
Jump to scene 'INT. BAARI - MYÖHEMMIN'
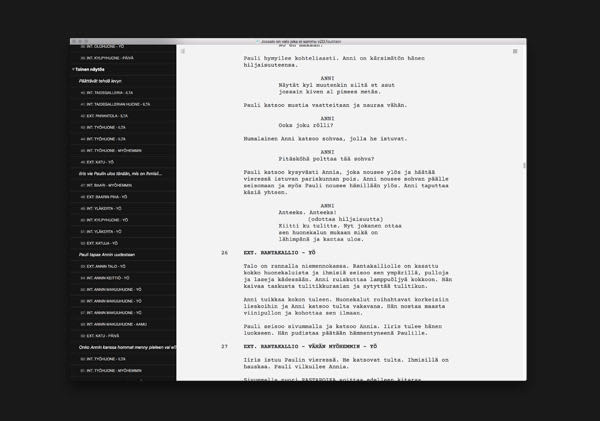tap(107, 185)
